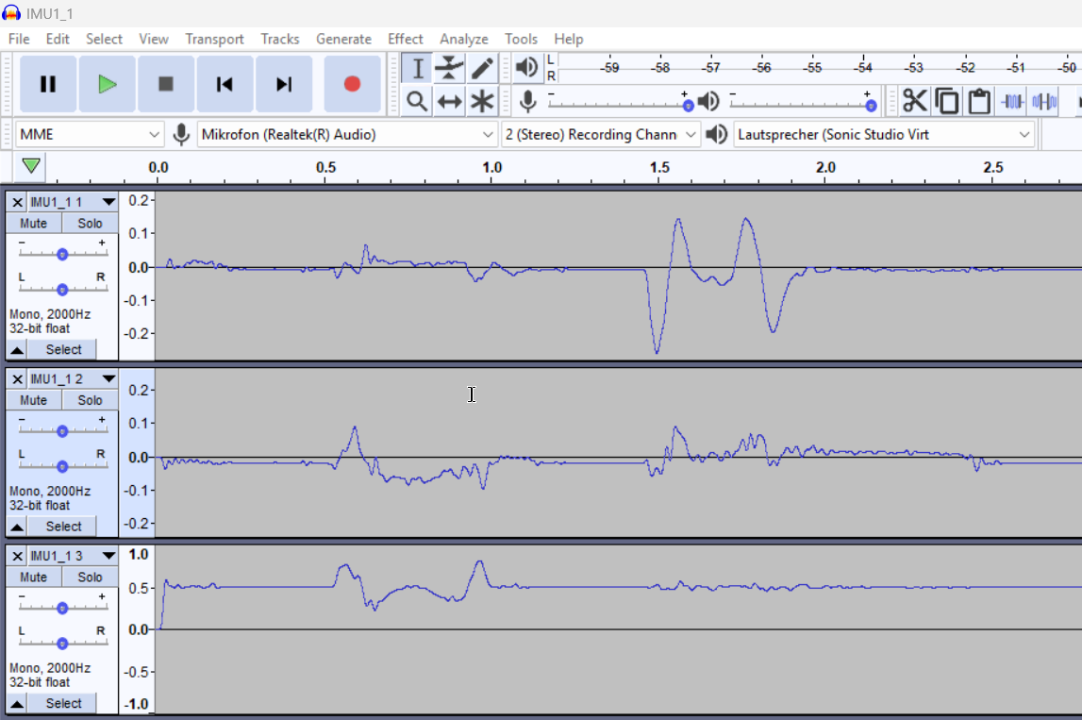This screenshot has height=720, width=1082.
Task: Activate the Zoom magnifier tool
Action: pos(417,101)
